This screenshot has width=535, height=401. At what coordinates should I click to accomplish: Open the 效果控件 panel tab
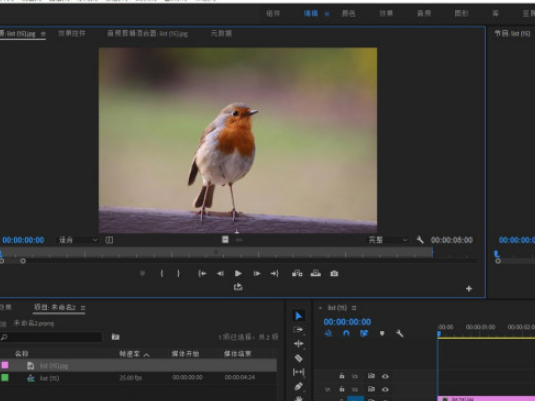71,33
